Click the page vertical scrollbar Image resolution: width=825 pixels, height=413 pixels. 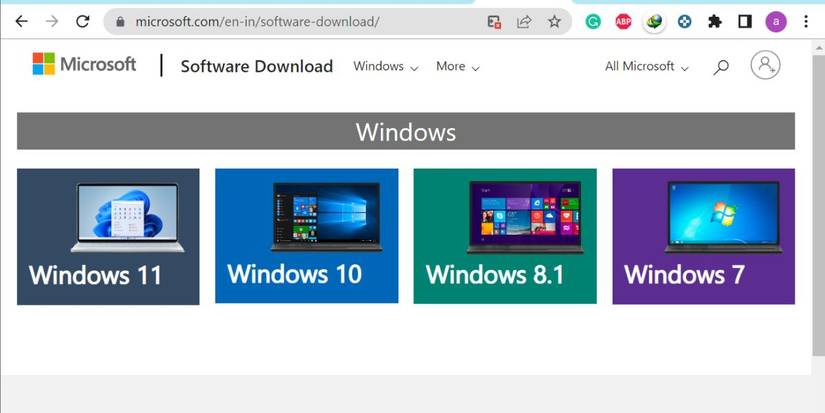[818, 205]
